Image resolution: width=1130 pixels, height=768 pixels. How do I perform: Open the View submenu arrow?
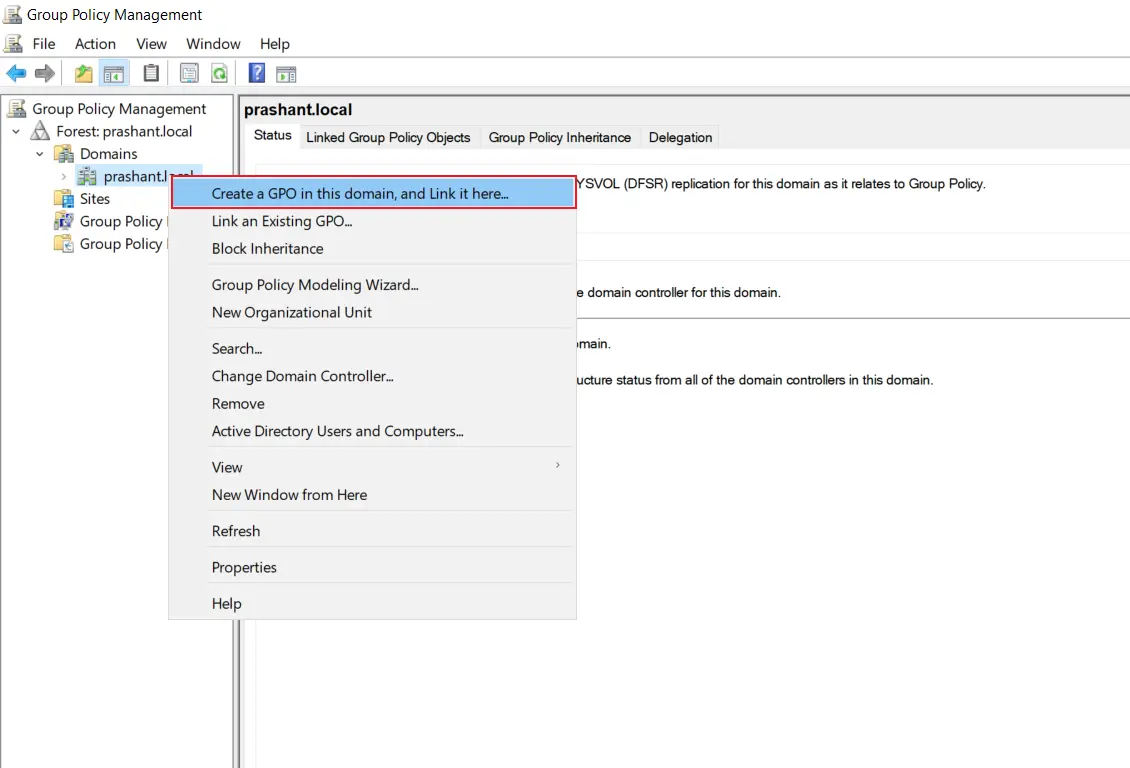558,465
